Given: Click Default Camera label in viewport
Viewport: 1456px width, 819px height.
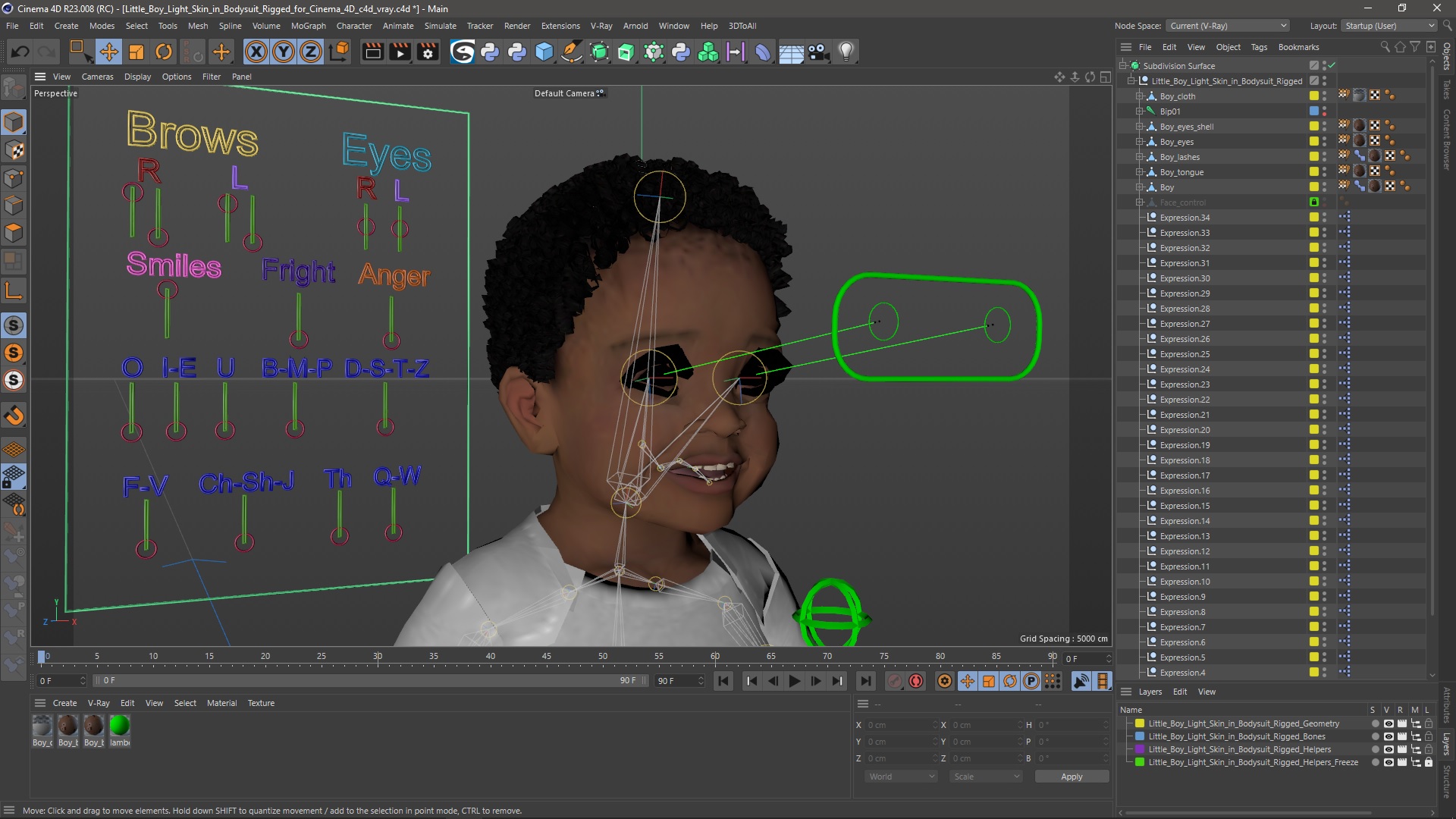Looking at the screenshot, I should (564, 93).
